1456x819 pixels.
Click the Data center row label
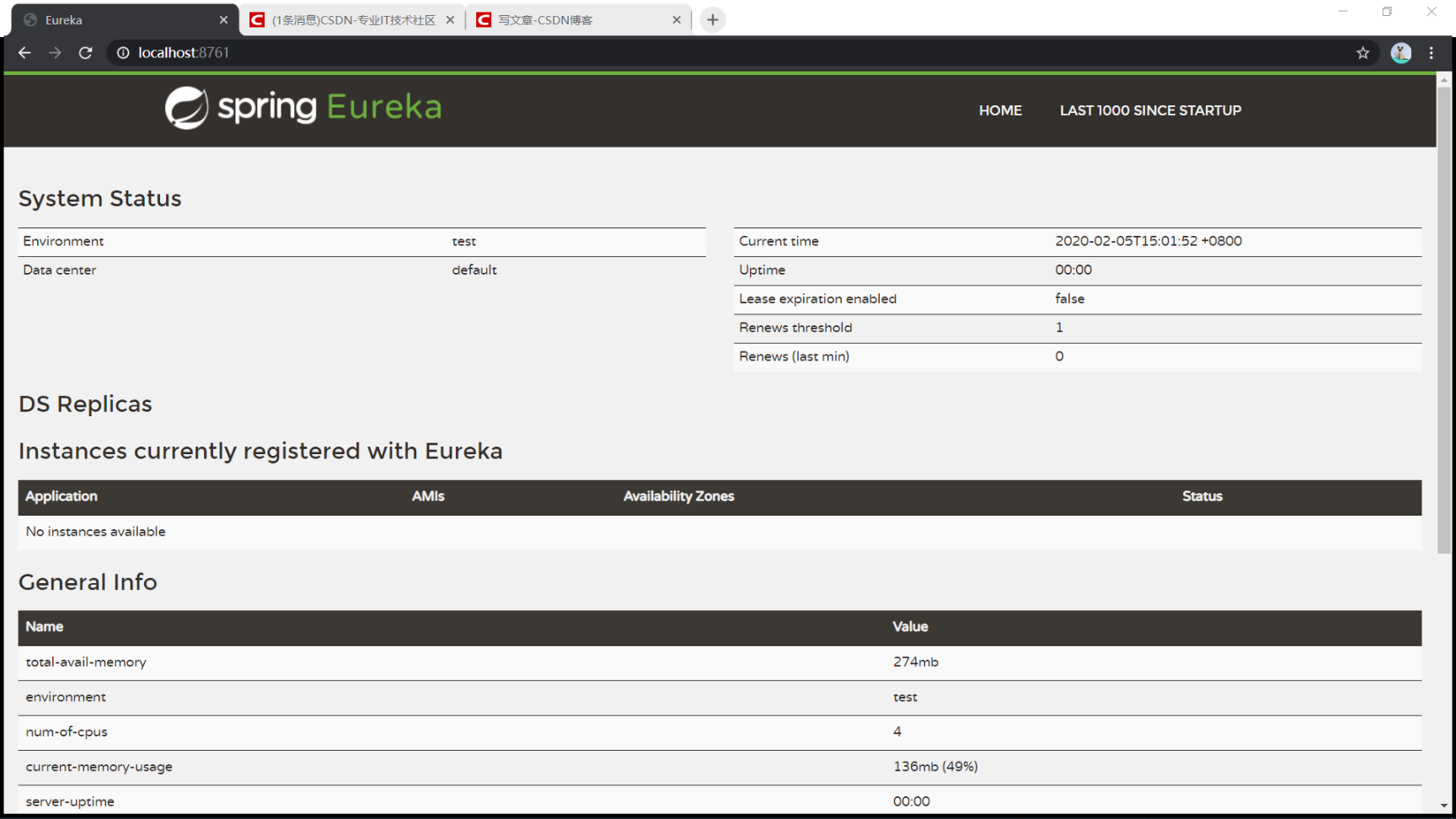tap(59, 270)
